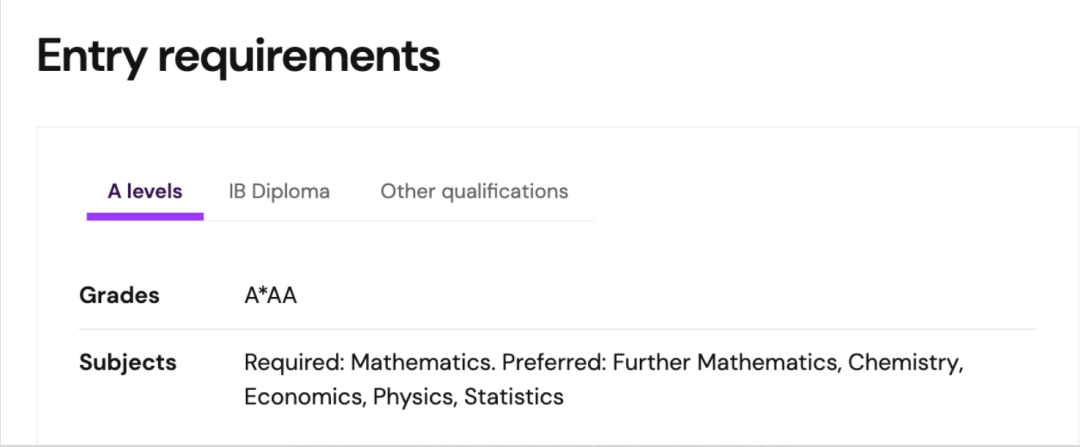Switch to the A levels tab
The width and height of the screenshot is (1080, 447).
pyautogui.click(x=145, y=191)
